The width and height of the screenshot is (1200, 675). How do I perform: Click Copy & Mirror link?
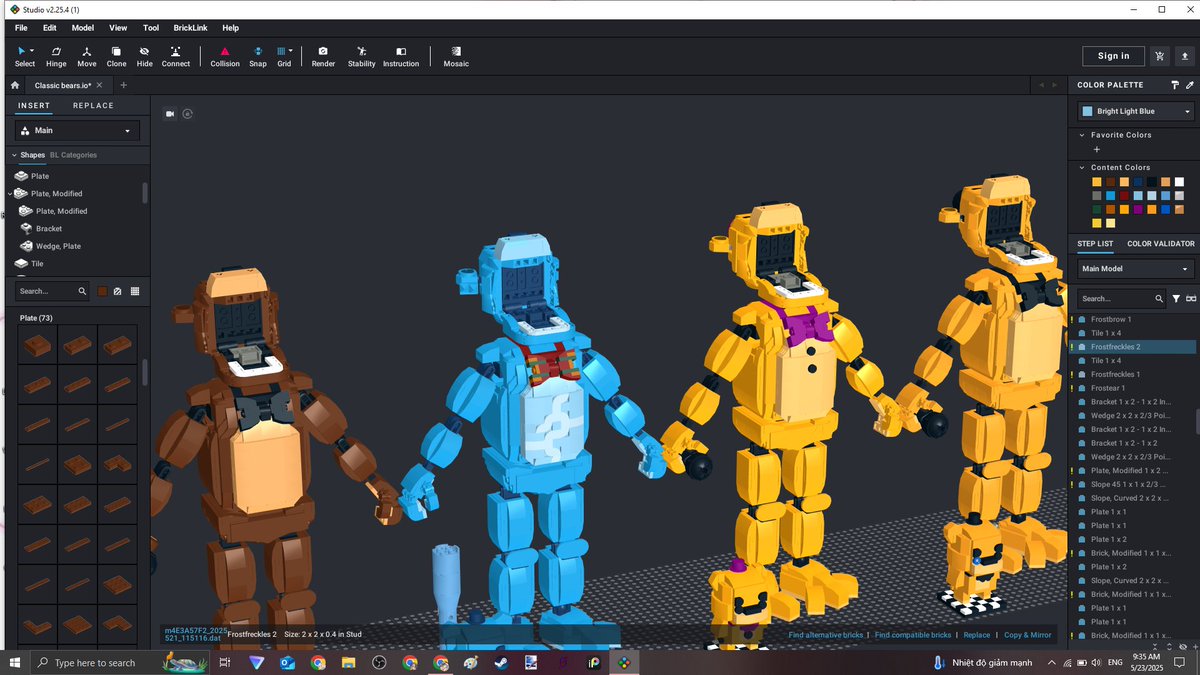coord(1027,635)
